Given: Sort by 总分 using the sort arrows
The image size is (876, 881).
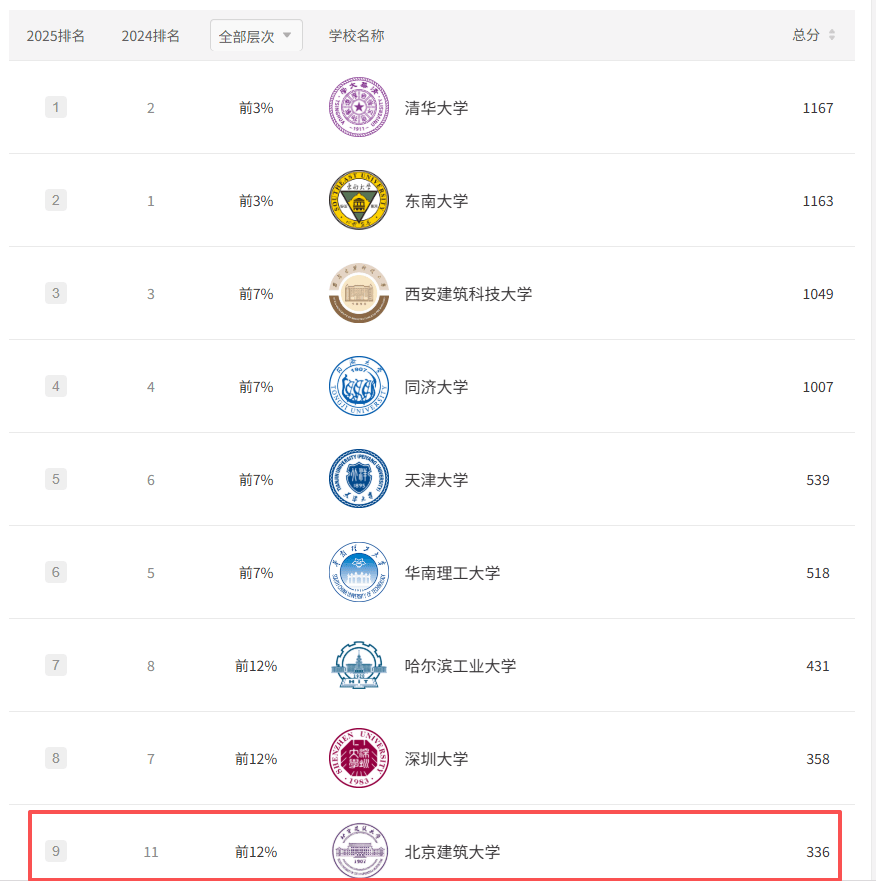Looking at the screenshot, I should (x=832, y=35).
